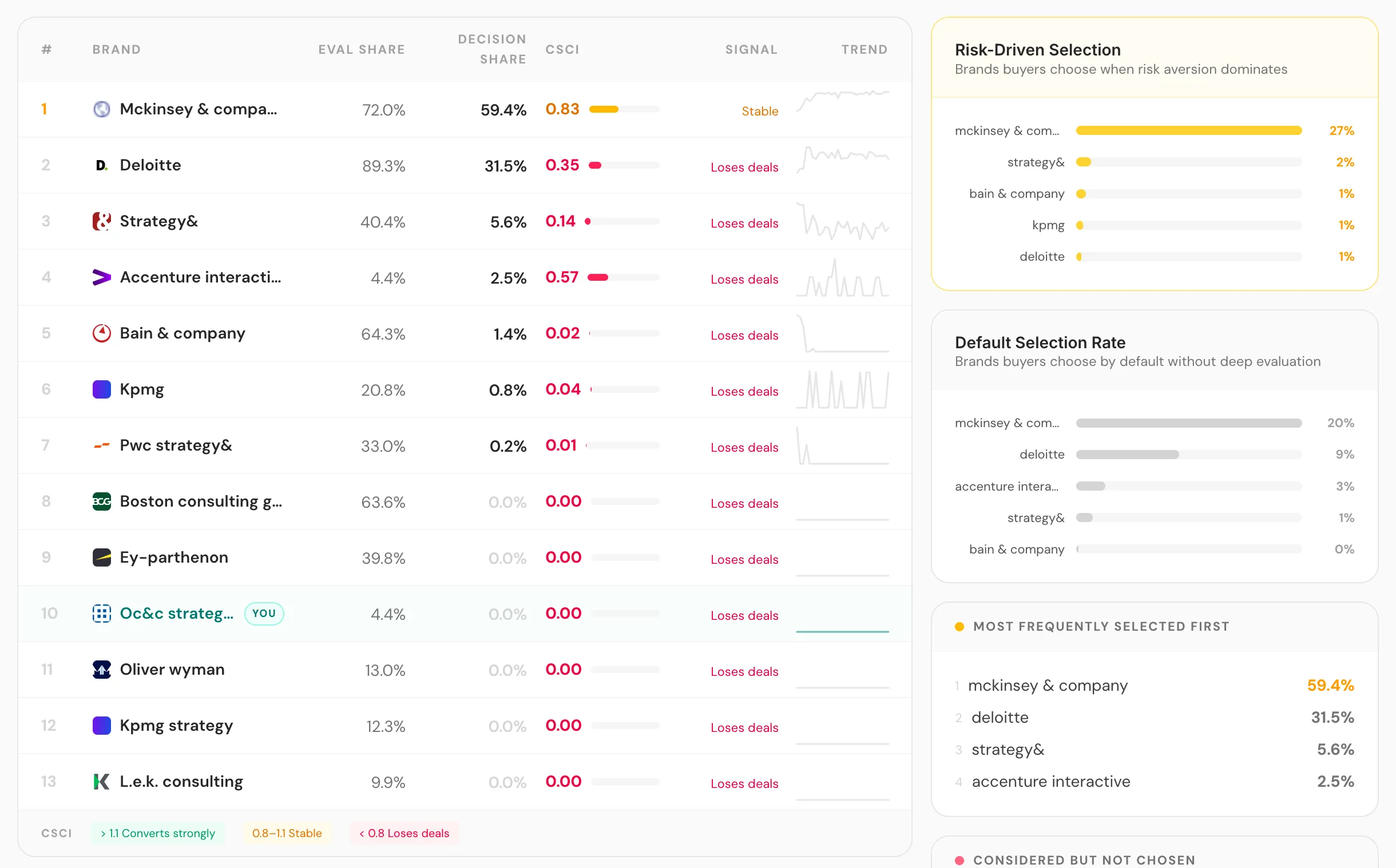Click the 64.3% eval share for Bain
Viewport: 1396px width, 868px height.
[x=383, y=333]
